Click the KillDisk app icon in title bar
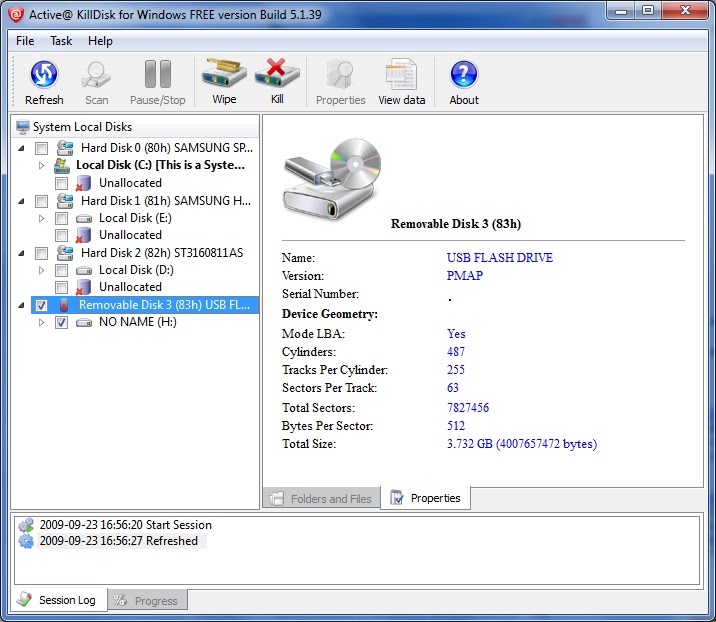Screen dimensions: 716x622 16,15
